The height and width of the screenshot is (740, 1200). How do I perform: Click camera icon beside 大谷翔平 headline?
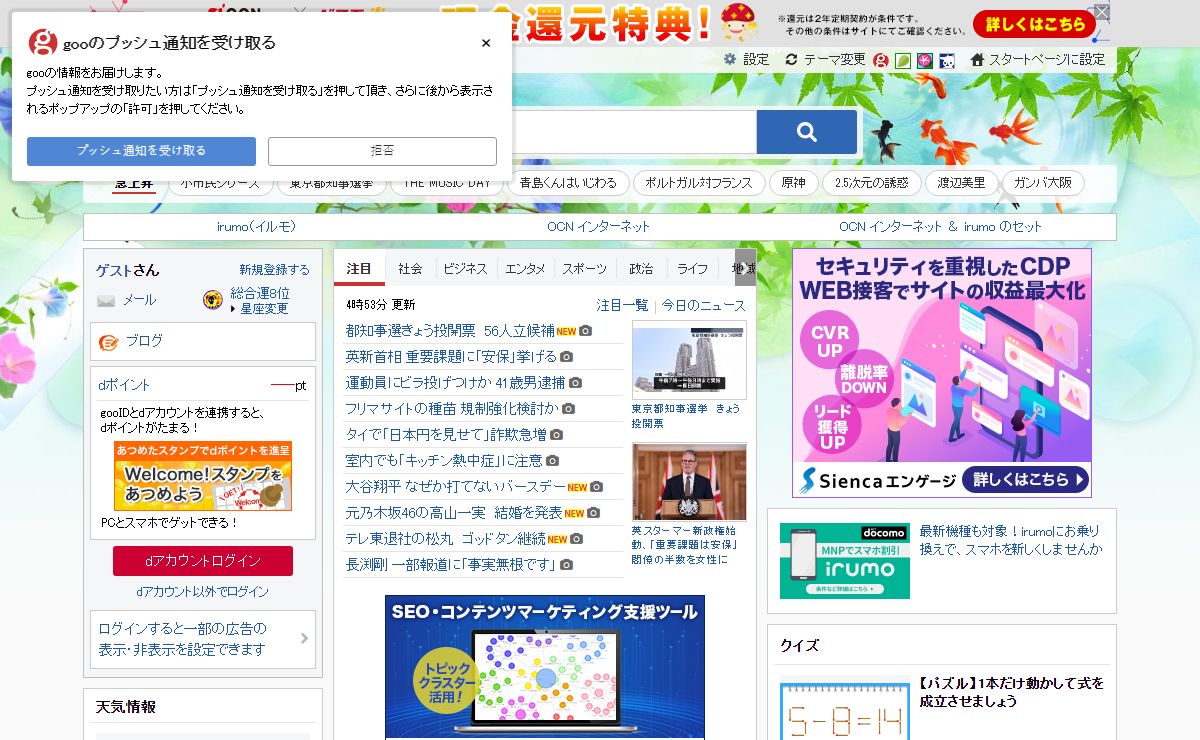(597, 487)
